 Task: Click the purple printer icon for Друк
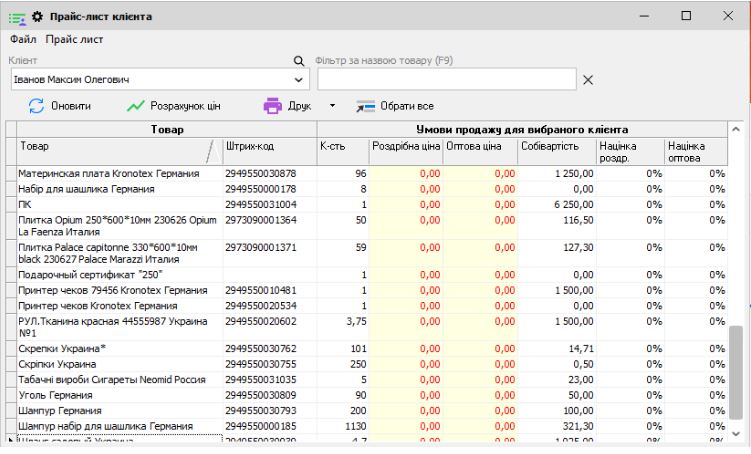tap(273, 105)
